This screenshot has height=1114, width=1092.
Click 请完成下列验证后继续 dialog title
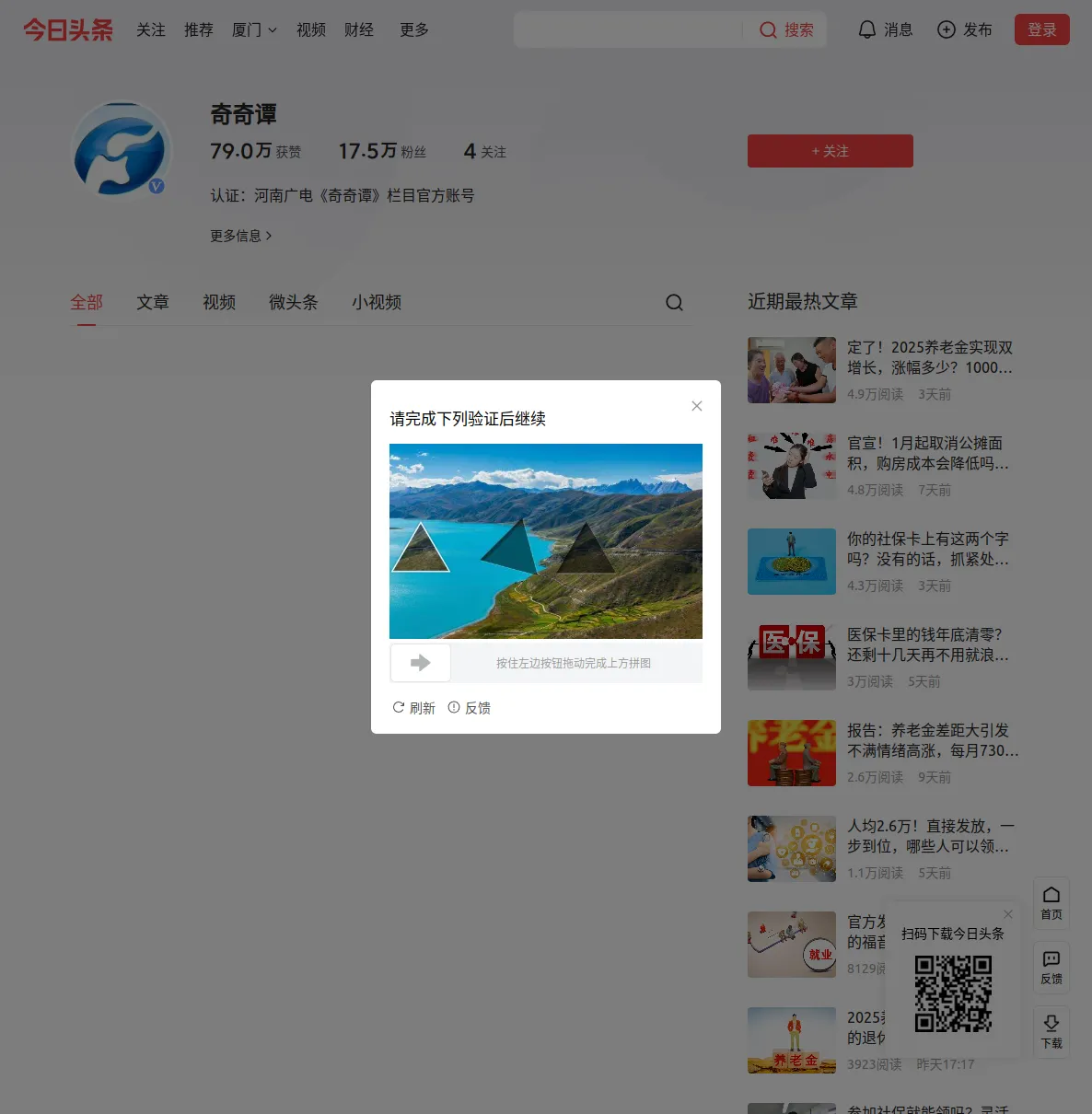point(468,419)
